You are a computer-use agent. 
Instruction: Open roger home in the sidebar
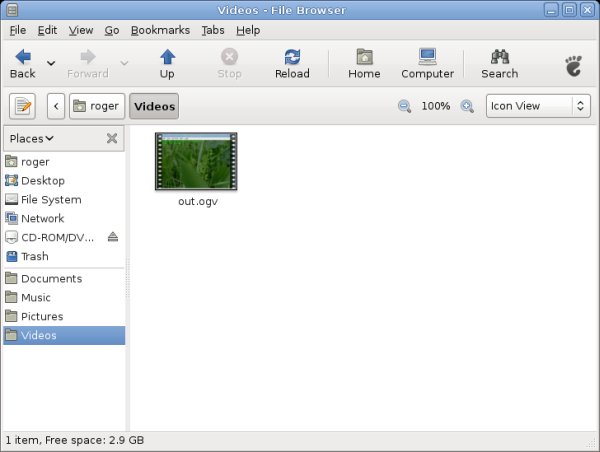64,162
